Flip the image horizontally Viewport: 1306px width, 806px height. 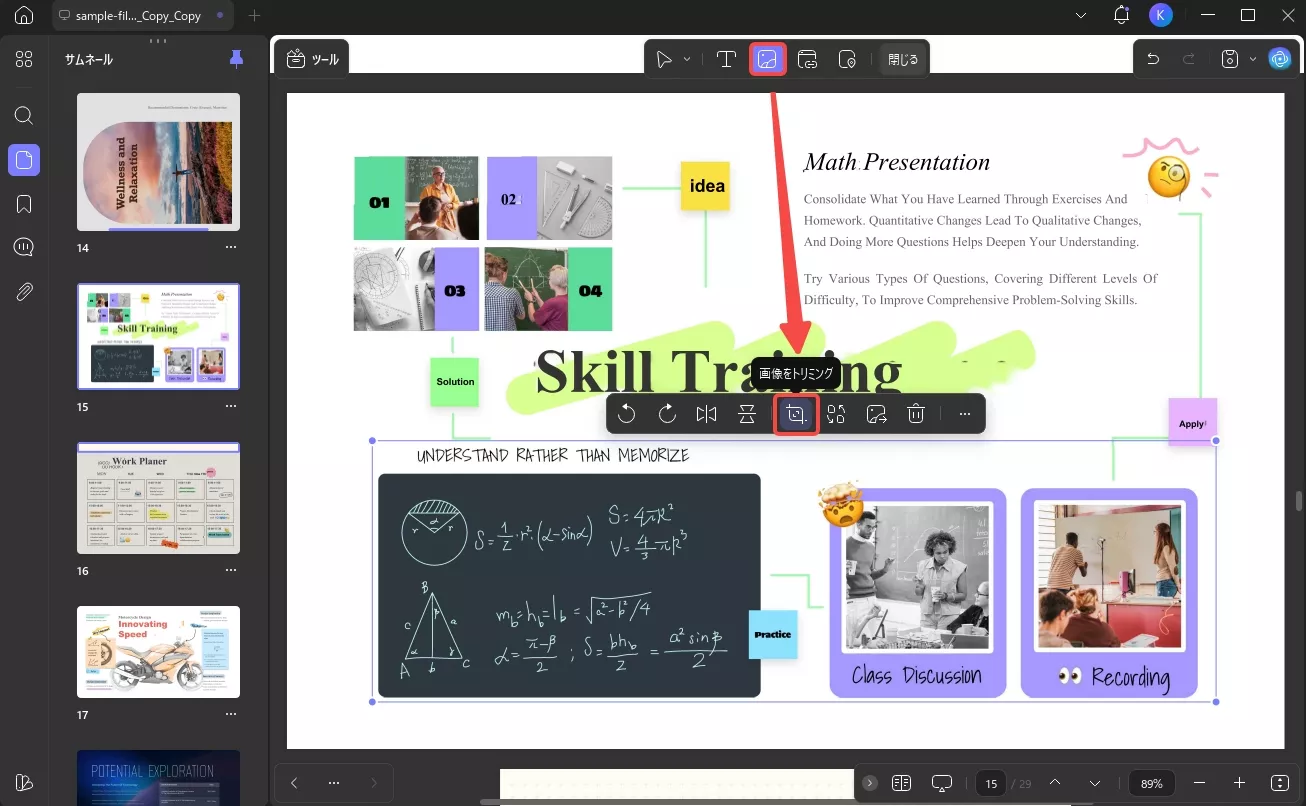click(x=707, y=414)
